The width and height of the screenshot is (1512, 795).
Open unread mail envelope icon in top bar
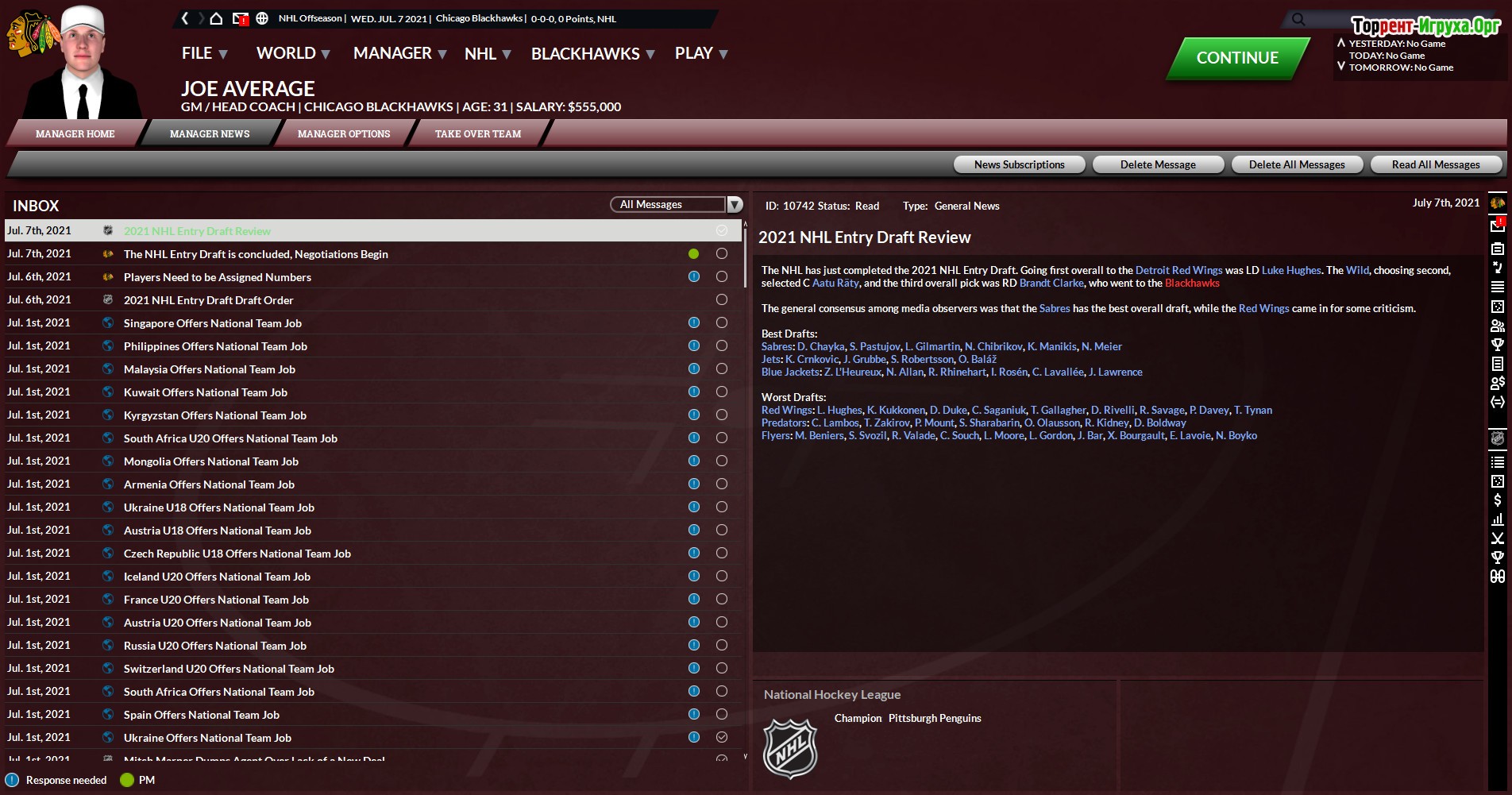[240, 18]
